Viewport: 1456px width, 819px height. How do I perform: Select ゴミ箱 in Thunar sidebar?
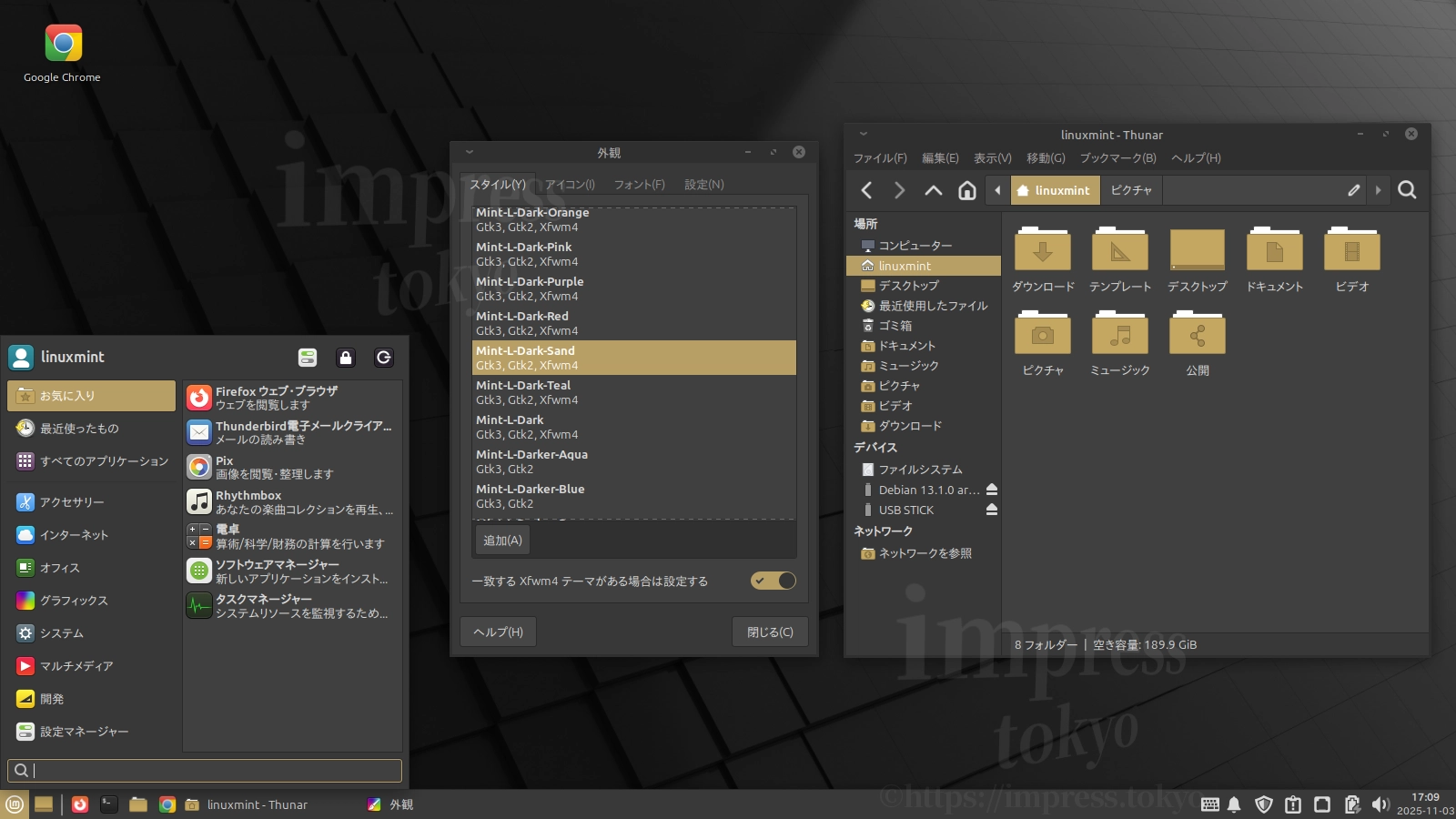tap(924, 326)
